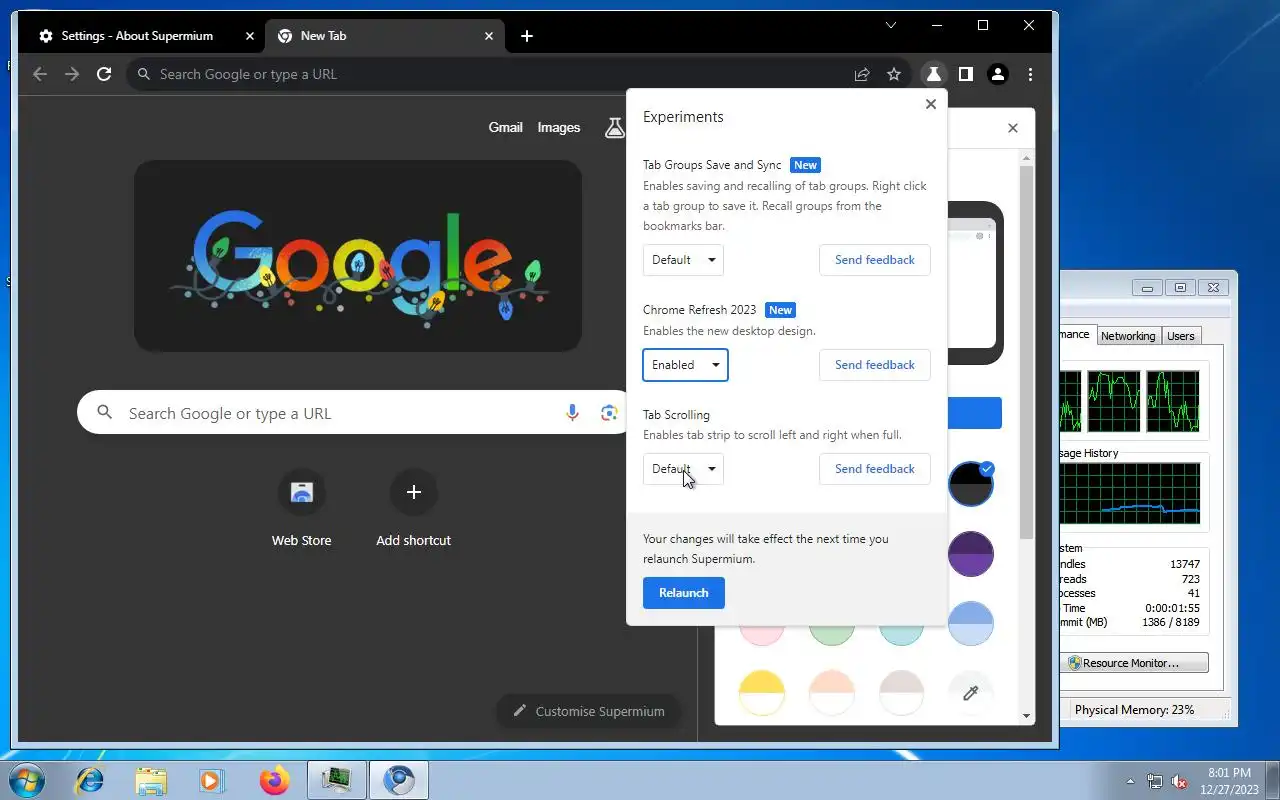The width and height of the screenshot is (1280, 800).
Task: Send feedback for Tab Scrolling
Action: click(x=875, y=469)
